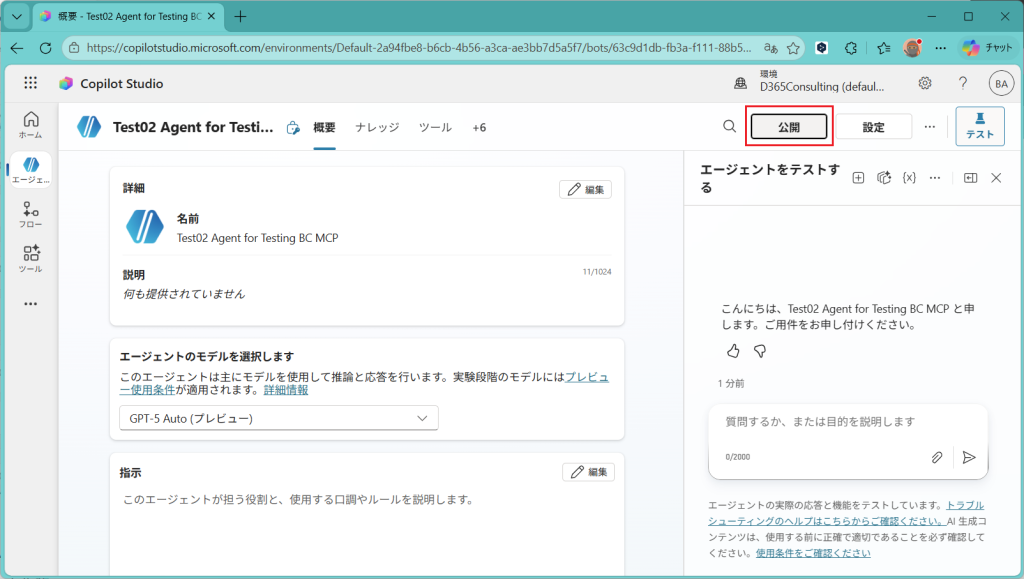Open the ホーム (Home) sidebar icon
The width and height of the screenshot is (1024, 579).
pyautogui.click(x=30, y=124)
